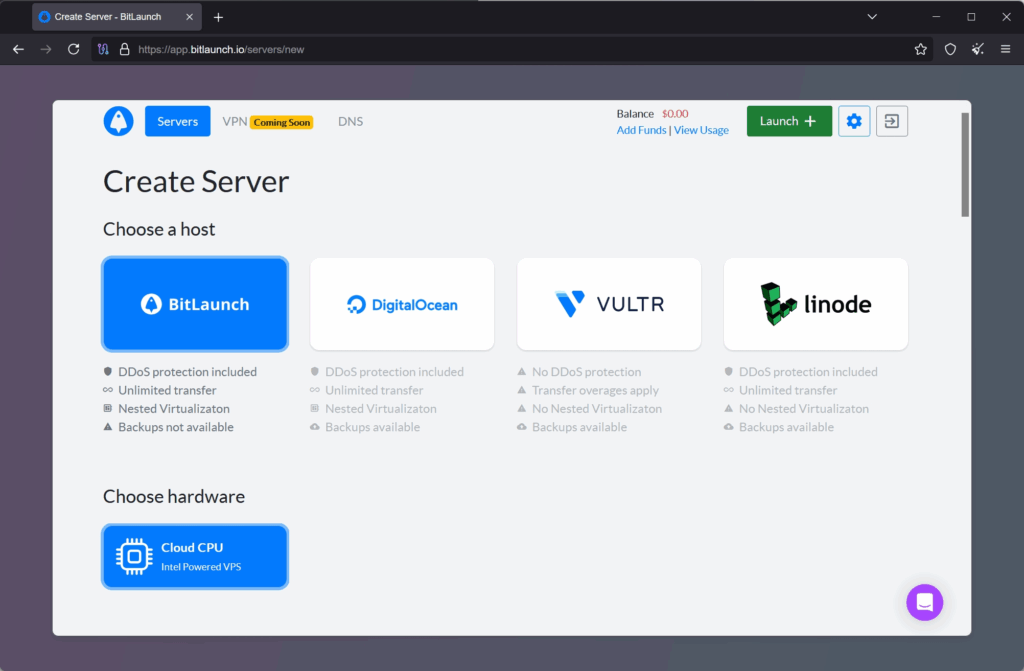Open the browser hamburger menu
This screenshot has width=1024, height=671.
pos(1006,50)
